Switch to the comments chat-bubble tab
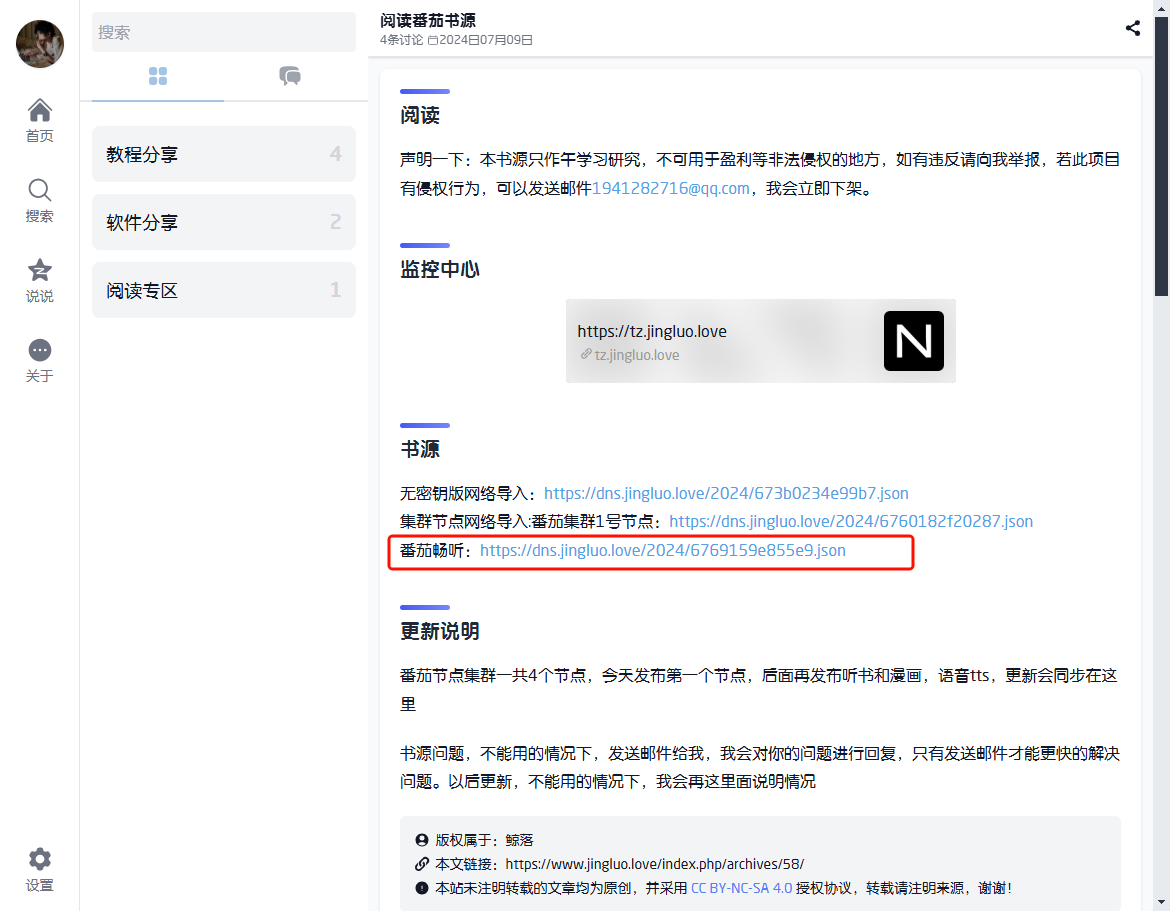Viewport: 1170px width, 911px height. click(290, 76)
